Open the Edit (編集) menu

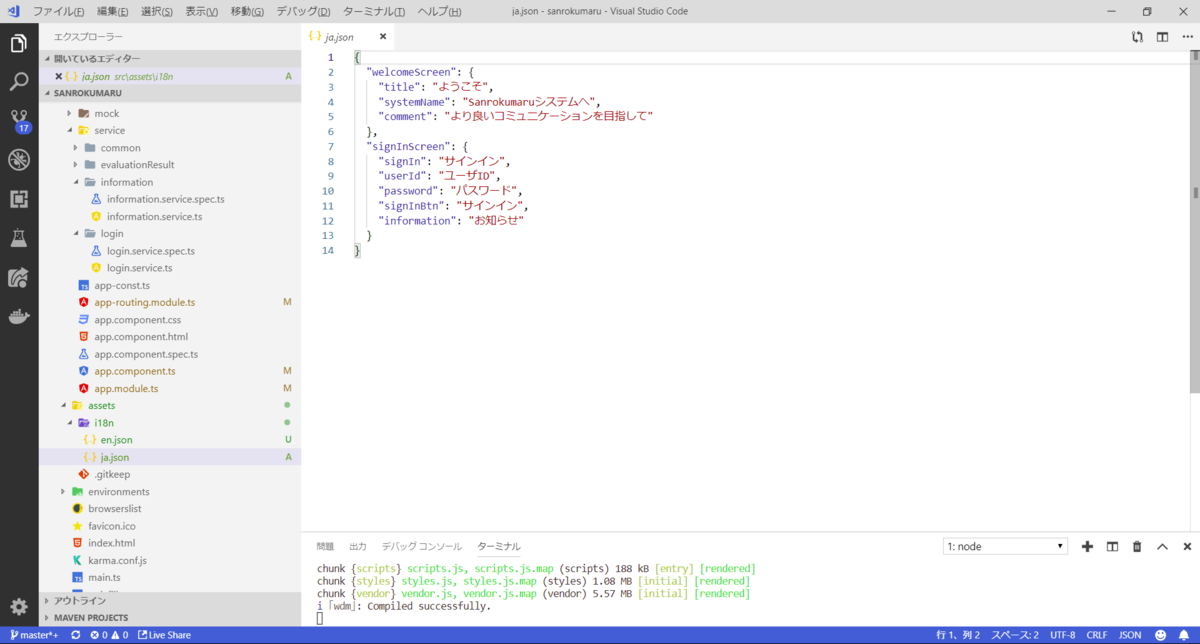click(x=113, y=12)
